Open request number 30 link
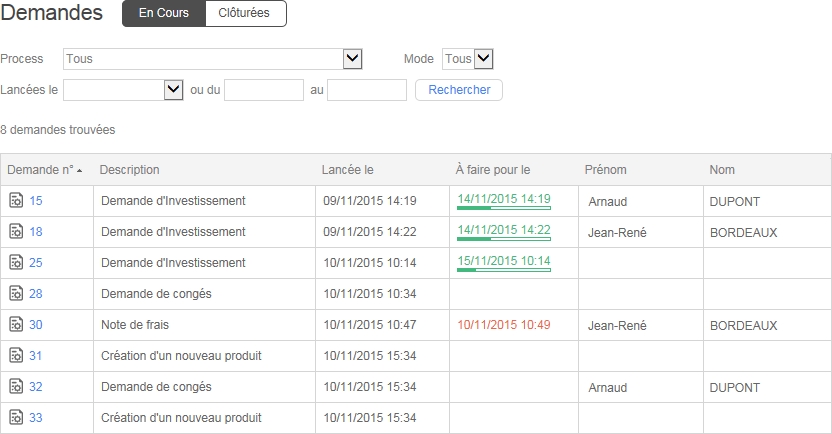This screenshot has width=832, height=434. pyautogui.click(x=36, y=325)
